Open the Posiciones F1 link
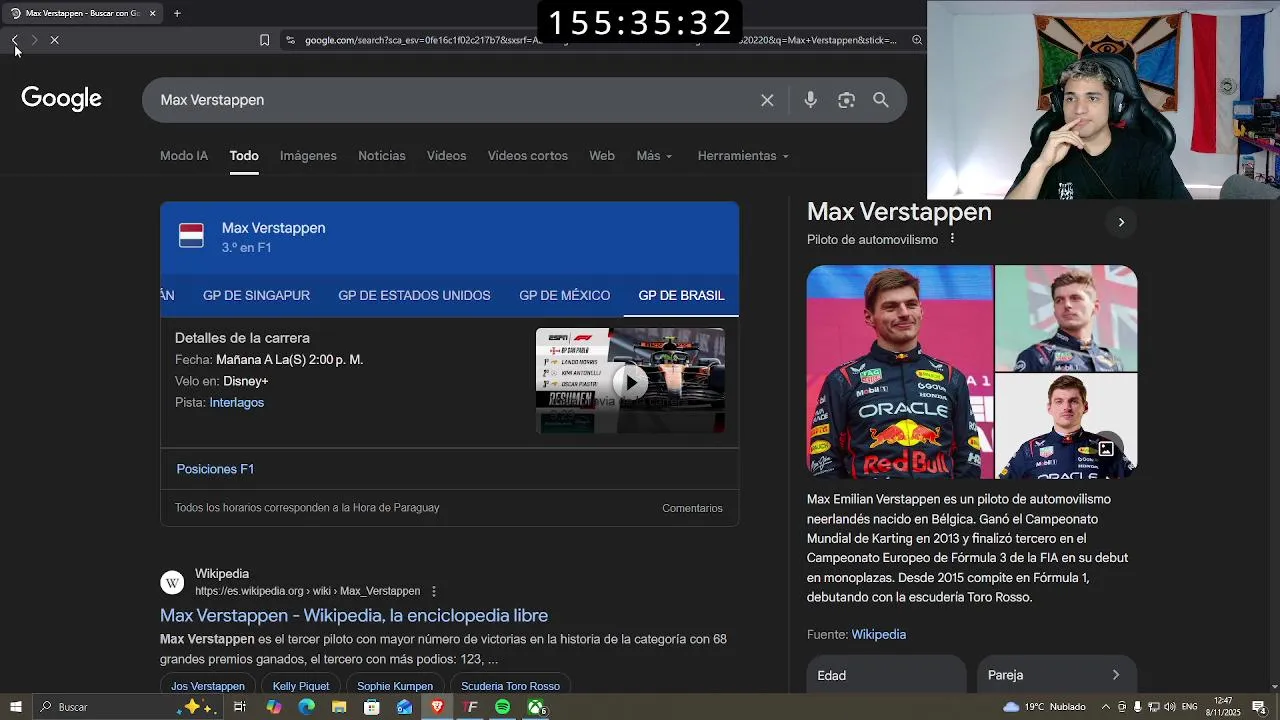The image size is (1280, 720). point(215,469)
